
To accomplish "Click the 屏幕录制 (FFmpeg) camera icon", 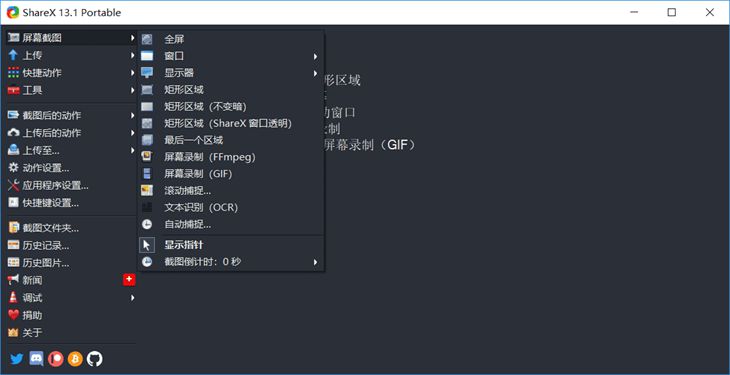I will coord(147,157).
